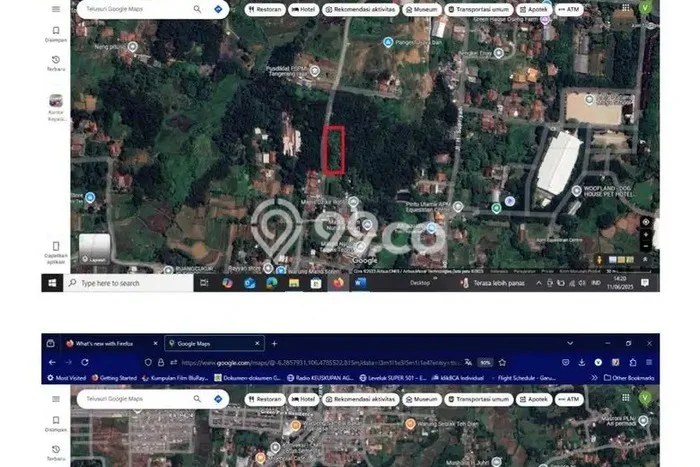
Task: Click Dapatkan aplikasi in the upper sidebar
Action: (x=56, y=253)
